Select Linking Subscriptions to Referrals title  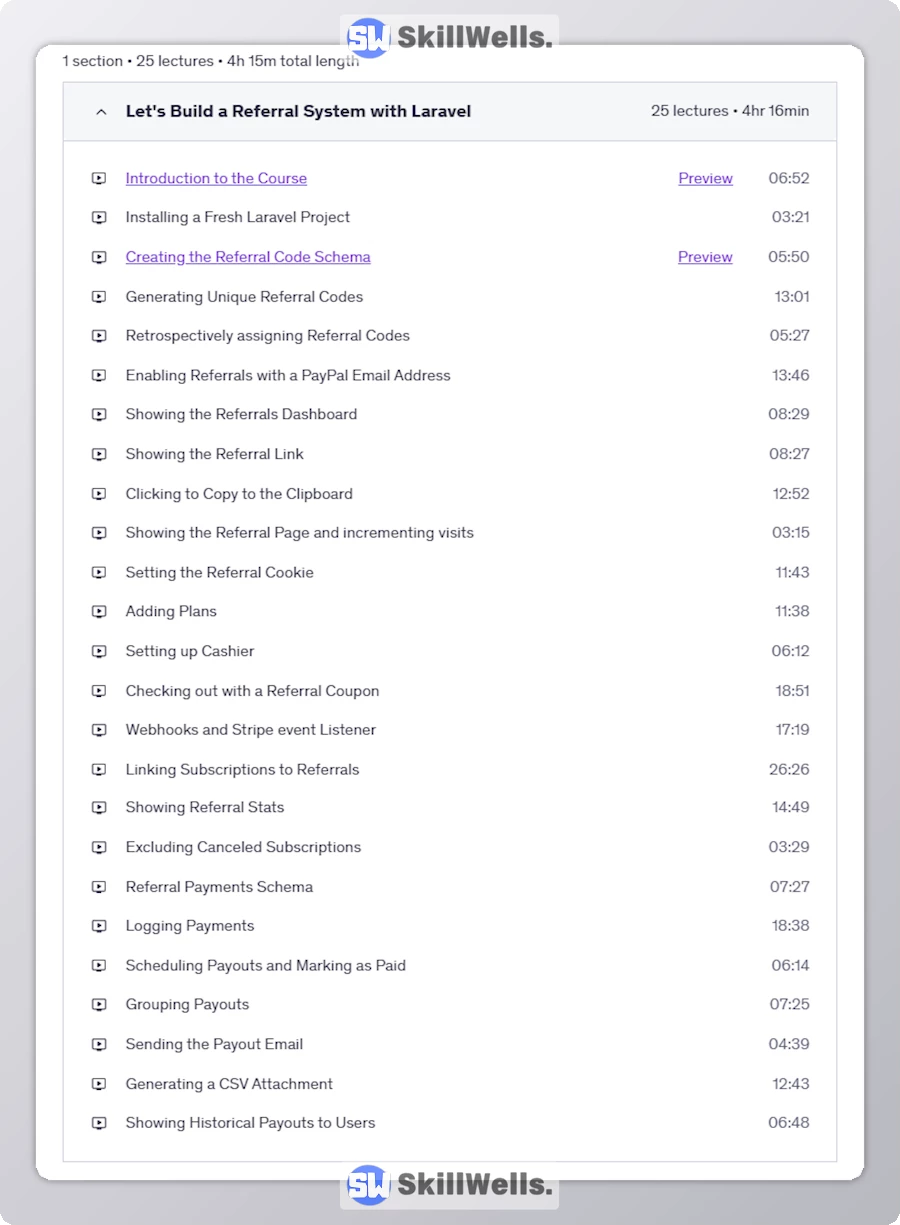pos(242,769)
